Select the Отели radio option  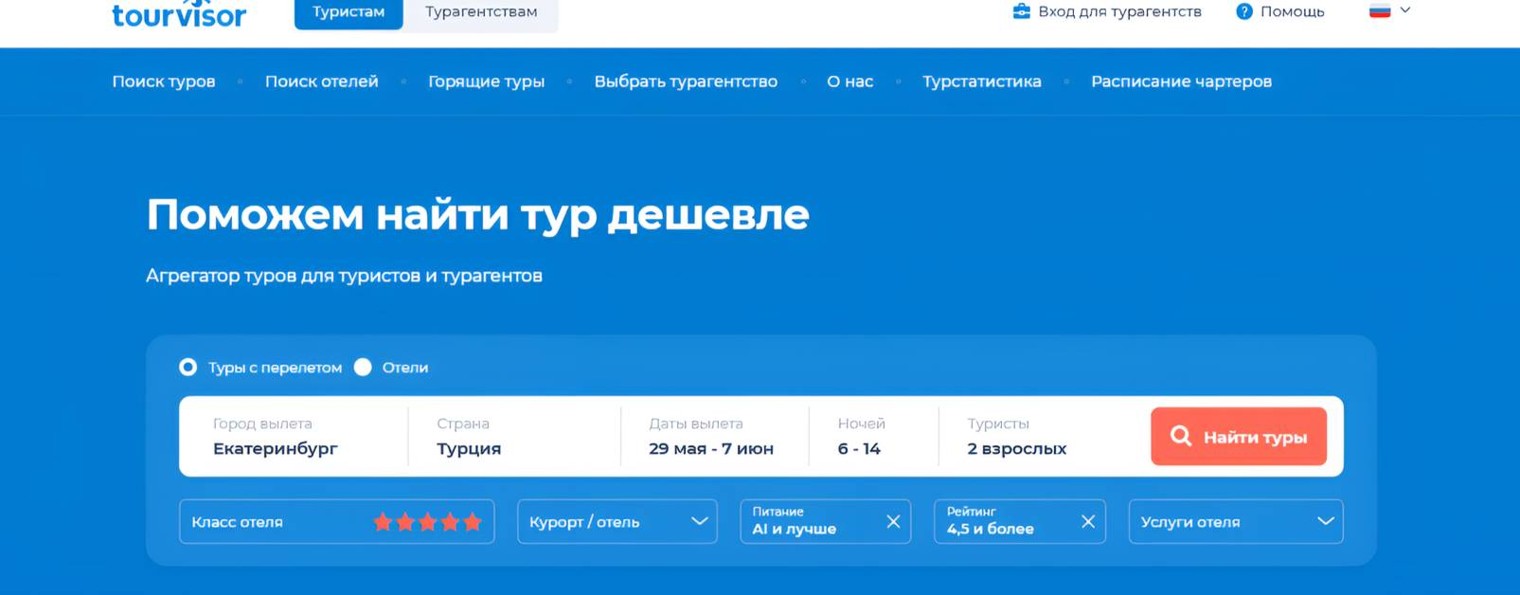tap(363, 367)
